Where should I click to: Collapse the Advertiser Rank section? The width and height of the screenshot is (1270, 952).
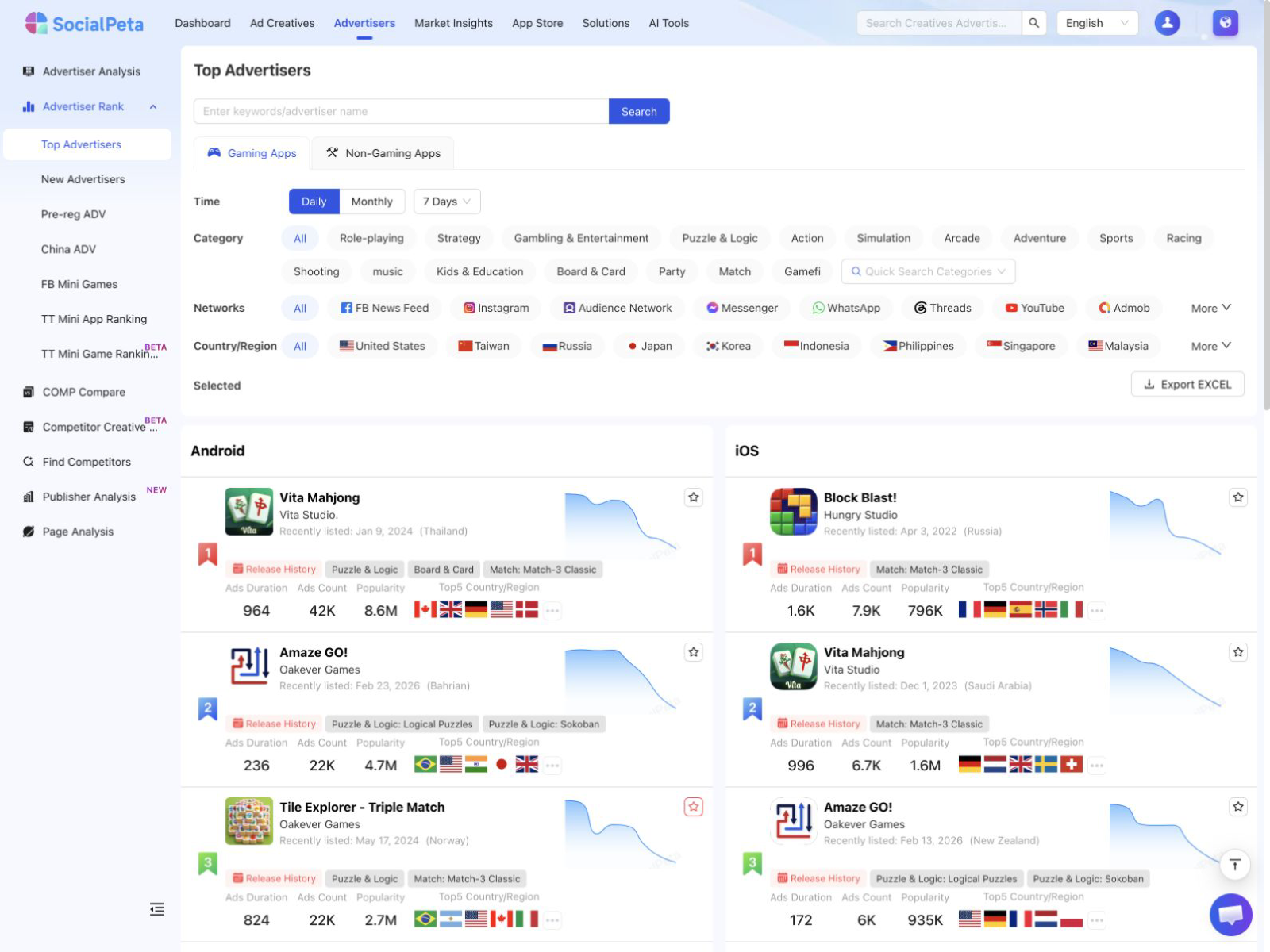tap(153, 106)
